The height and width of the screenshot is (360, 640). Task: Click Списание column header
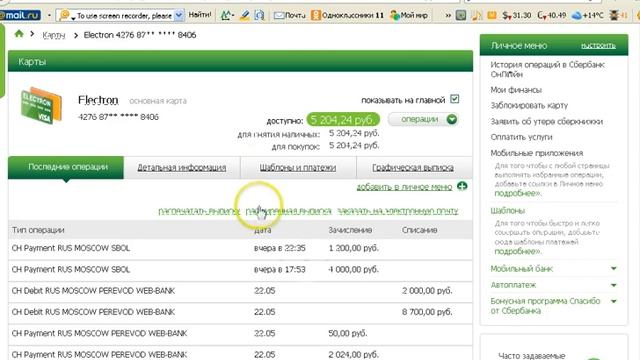pos(420,230)
